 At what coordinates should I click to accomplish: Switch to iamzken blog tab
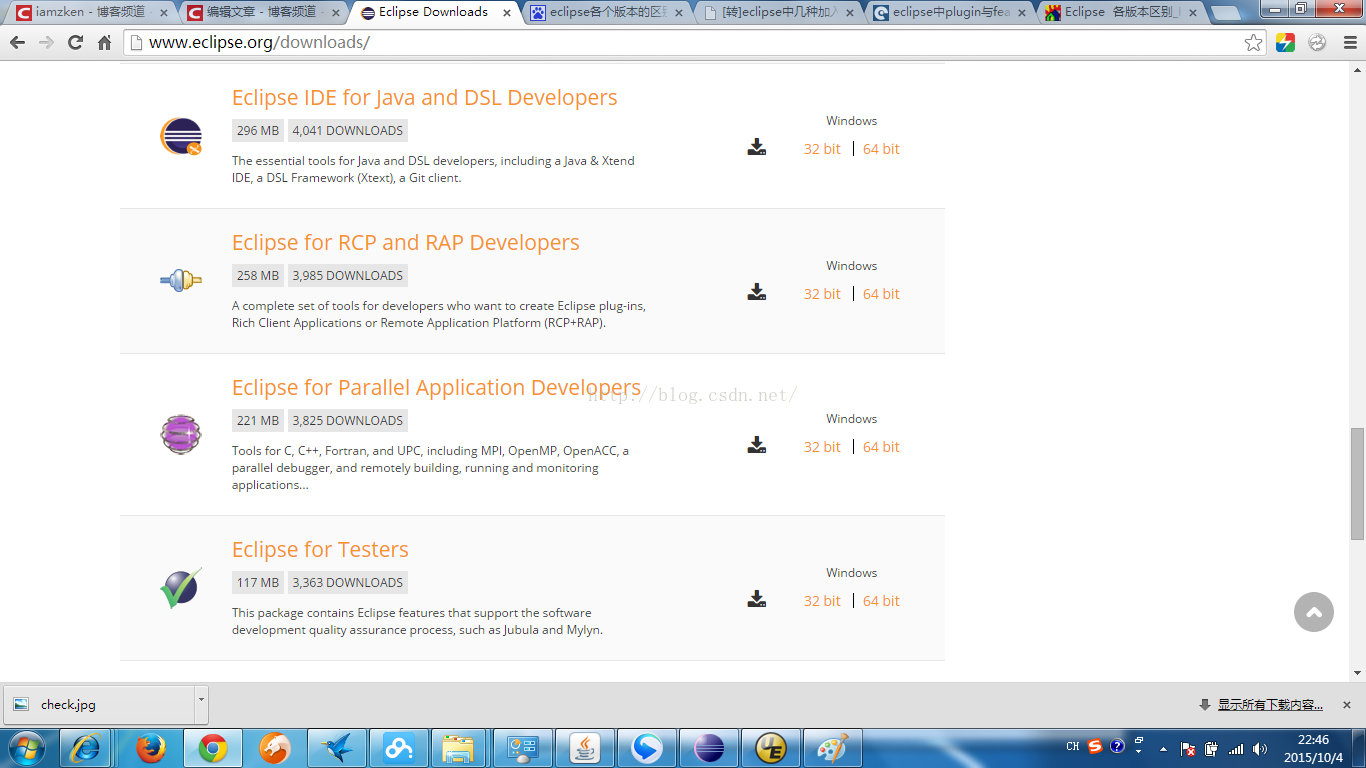point(89,12)
